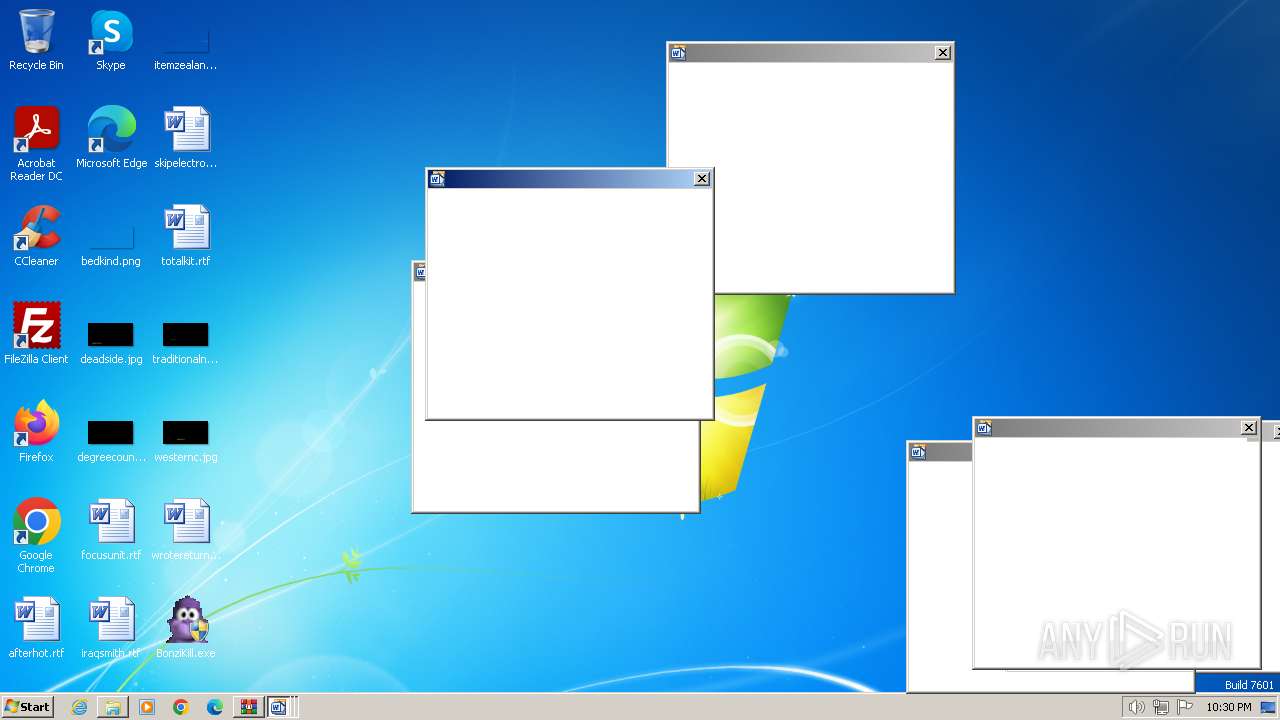
Task: Select the FileZilla Client shortcut
Action: 36,334
